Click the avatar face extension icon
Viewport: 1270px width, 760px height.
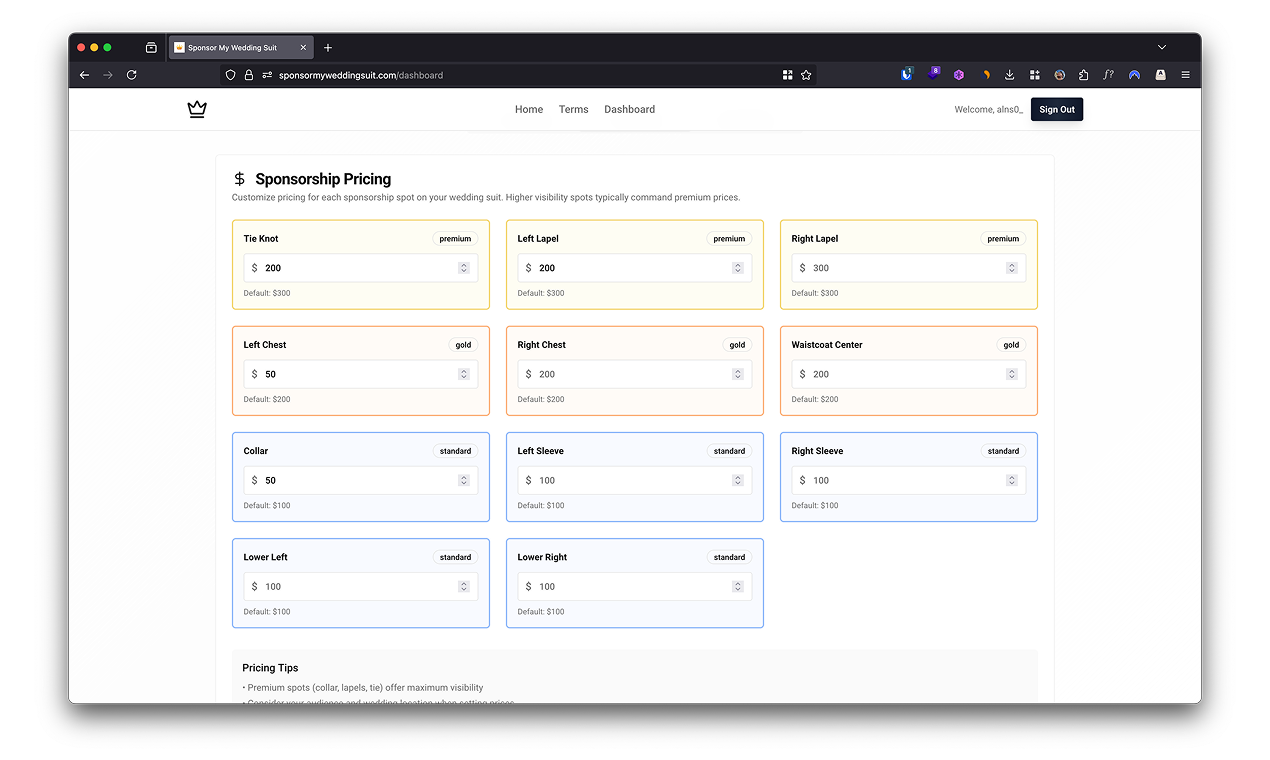tap(1059, 75)
